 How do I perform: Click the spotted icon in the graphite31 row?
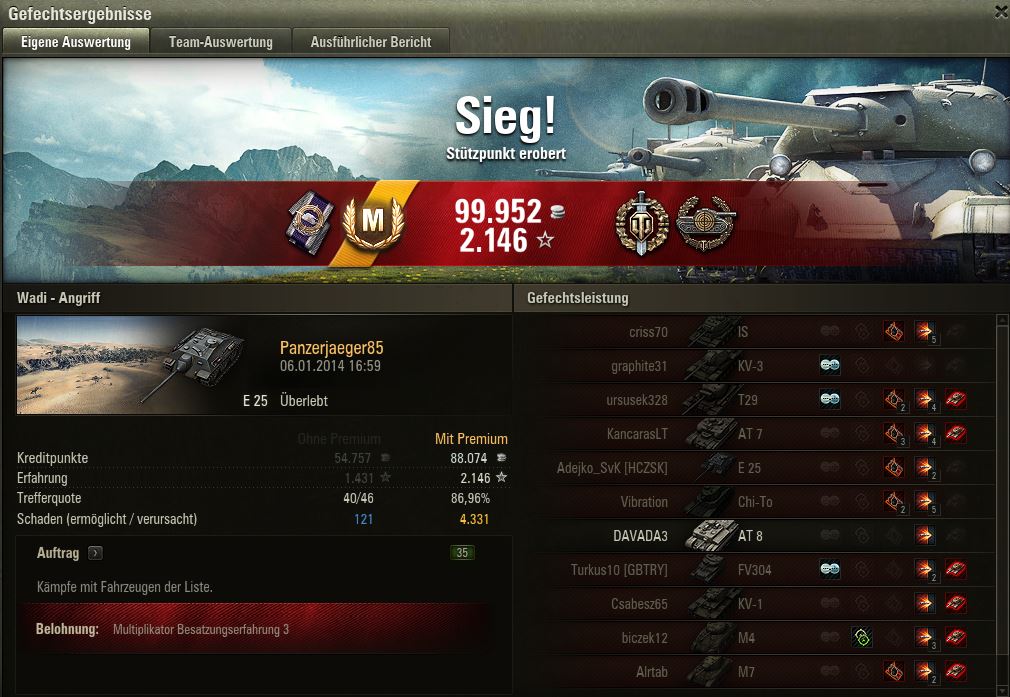tap(830, 365)
